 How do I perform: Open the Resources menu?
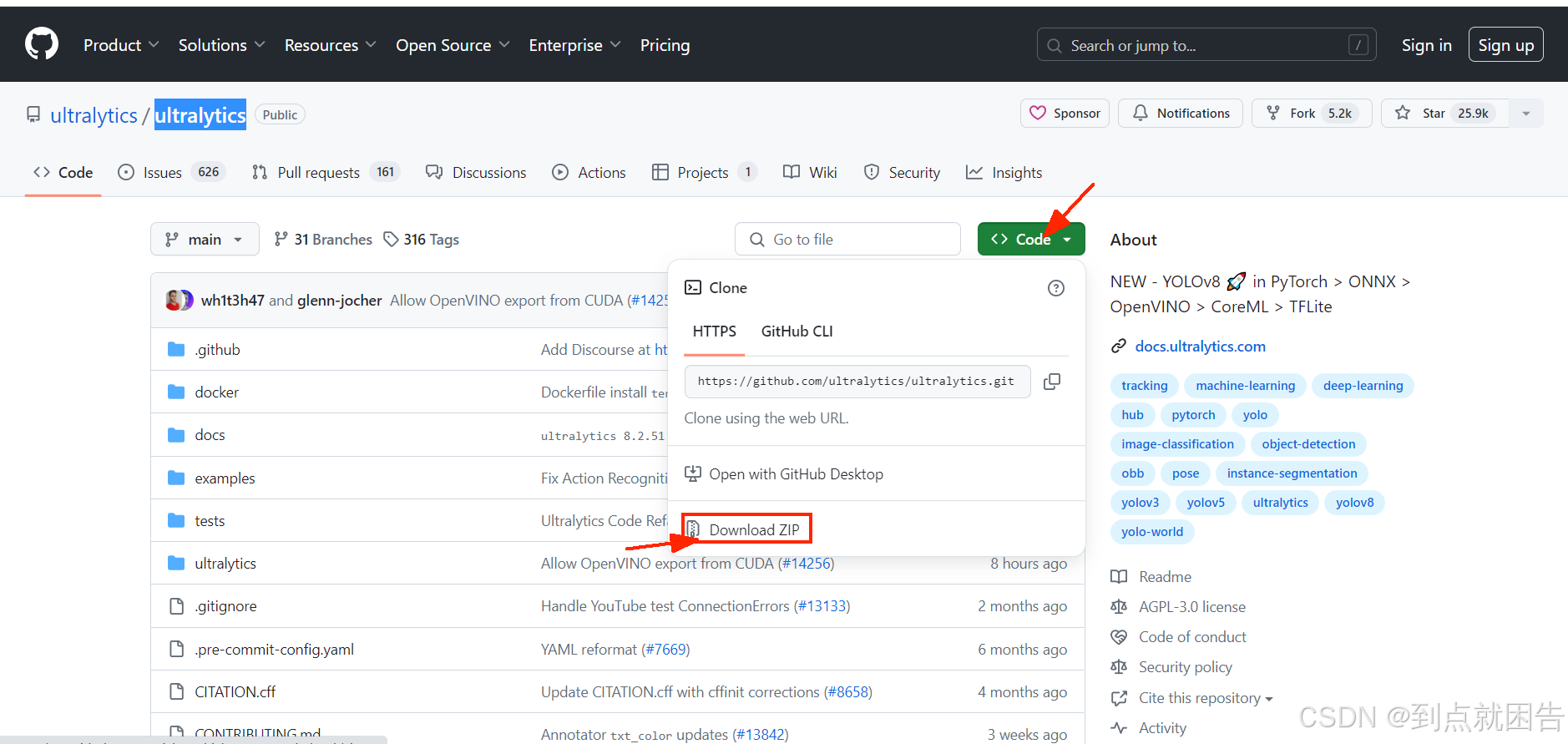[x=331, y=45]
